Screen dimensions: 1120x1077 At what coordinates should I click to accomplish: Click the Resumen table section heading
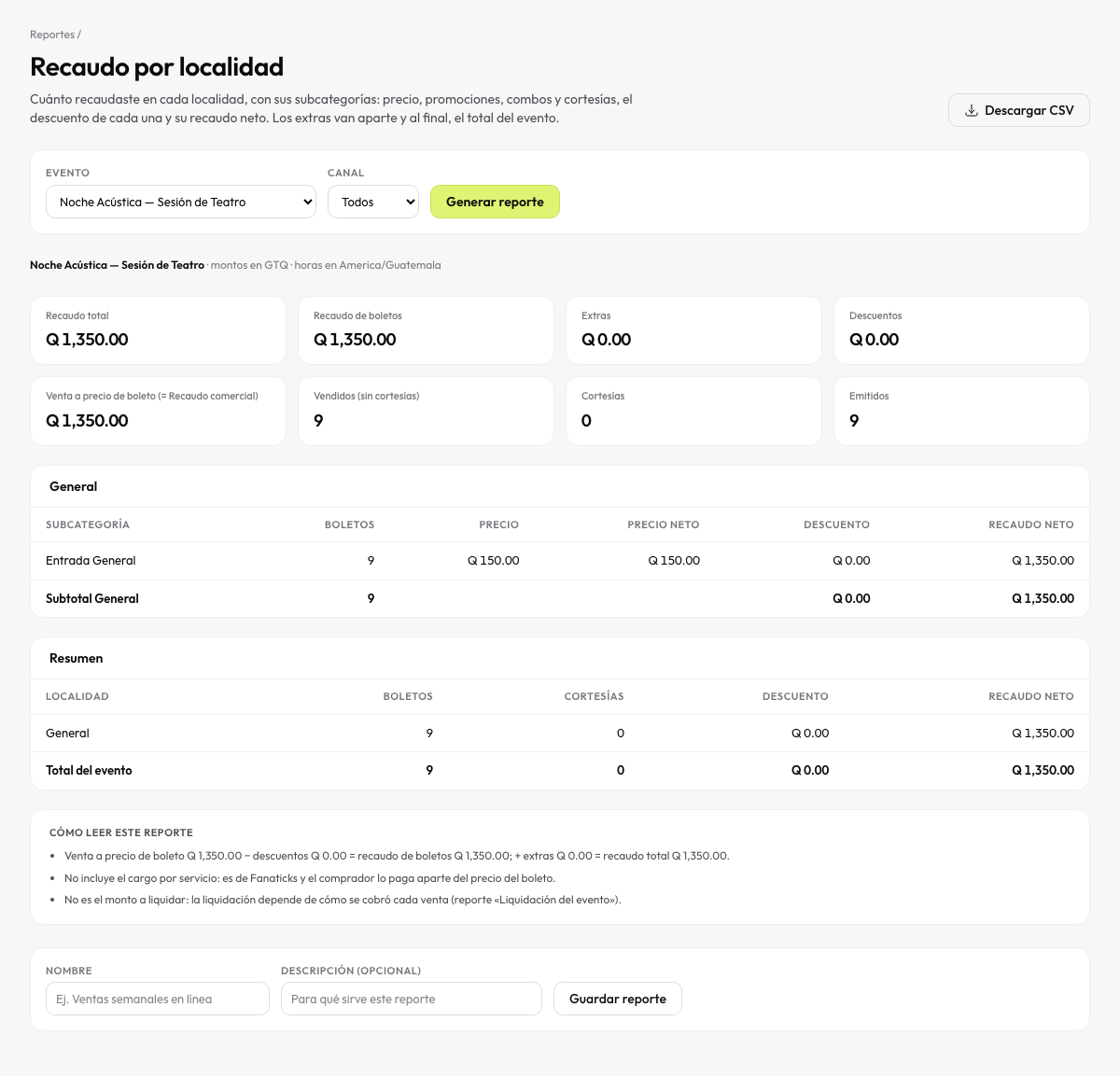pyautogui.click(x=76, y=658)
